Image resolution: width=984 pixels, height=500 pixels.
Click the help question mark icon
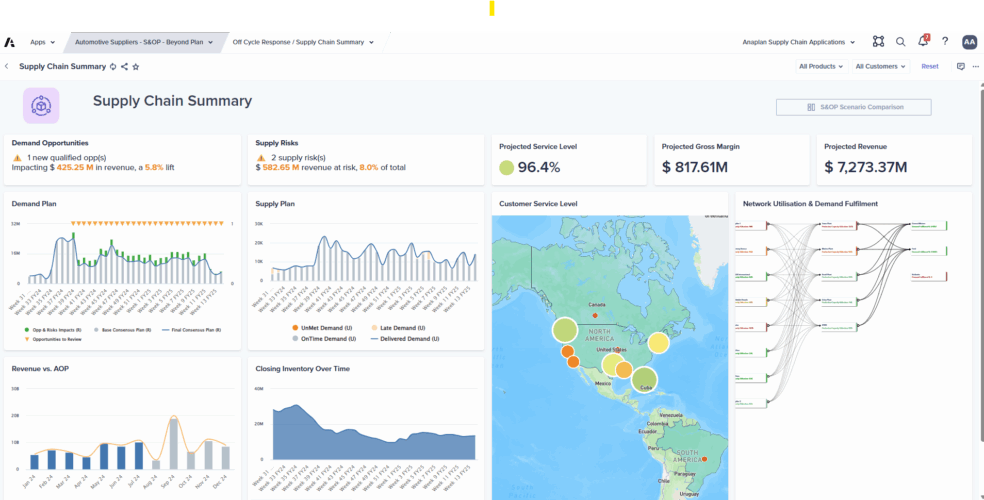[x=945, y=42]
